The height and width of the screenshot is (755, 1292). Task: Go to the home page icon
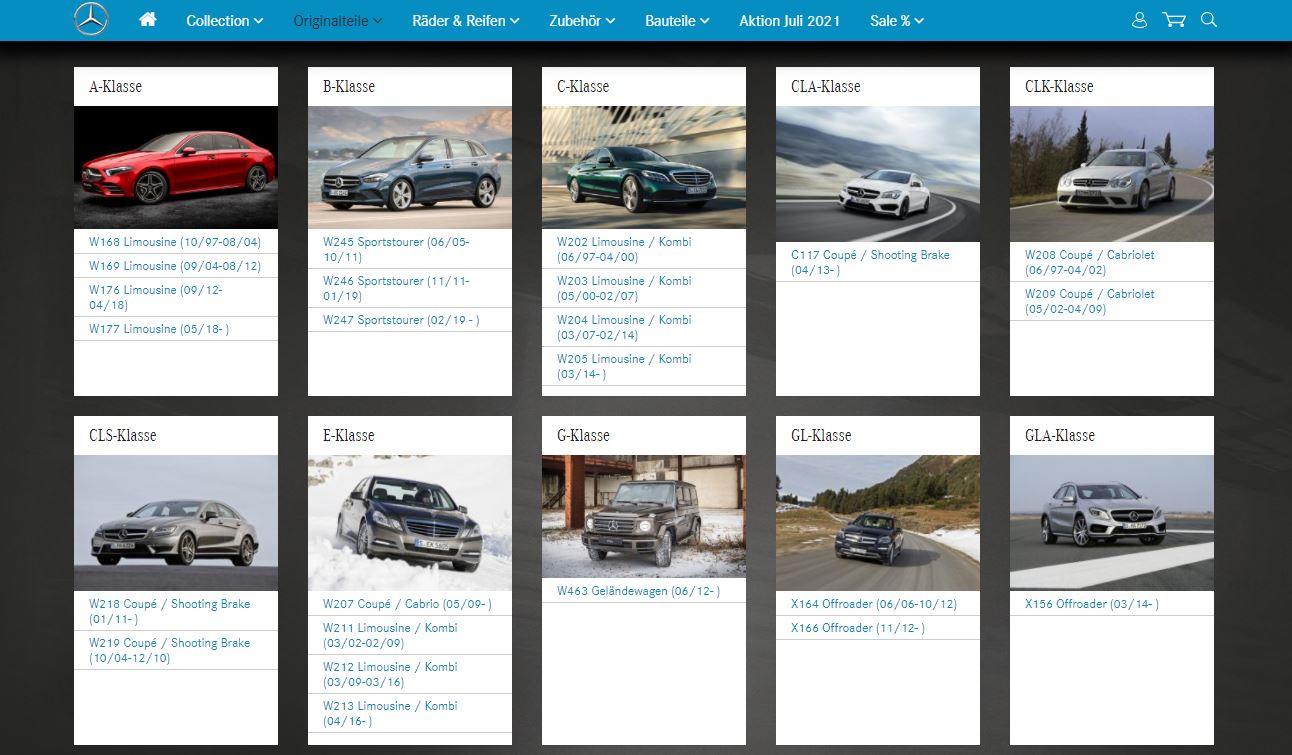tap(148, 20)
